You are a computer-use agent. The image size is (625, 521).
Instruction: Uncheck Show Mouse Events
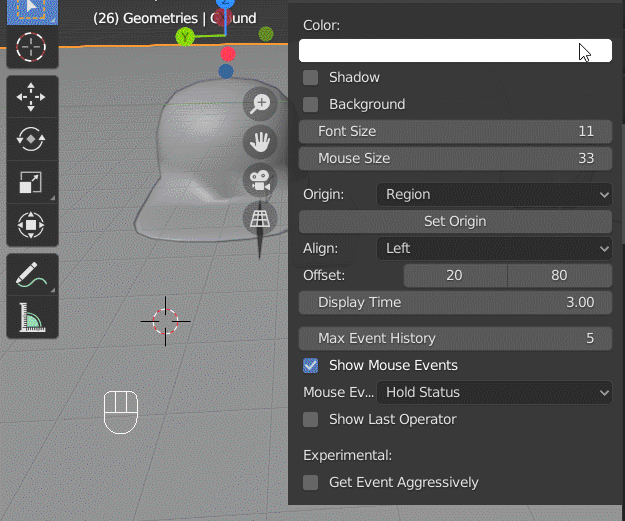click(x=311, y=366)
